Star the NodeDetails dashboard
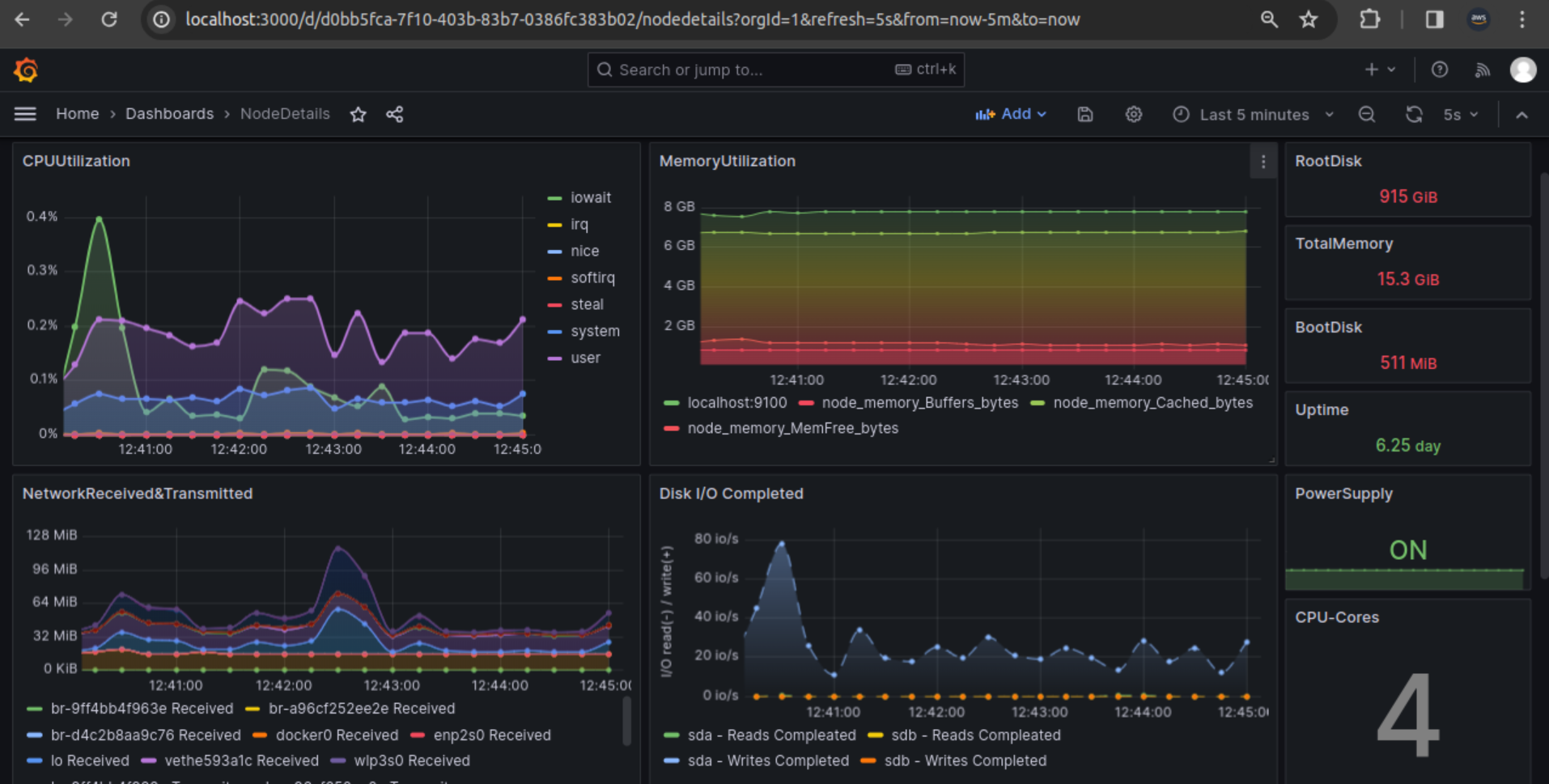 point(359,114)
